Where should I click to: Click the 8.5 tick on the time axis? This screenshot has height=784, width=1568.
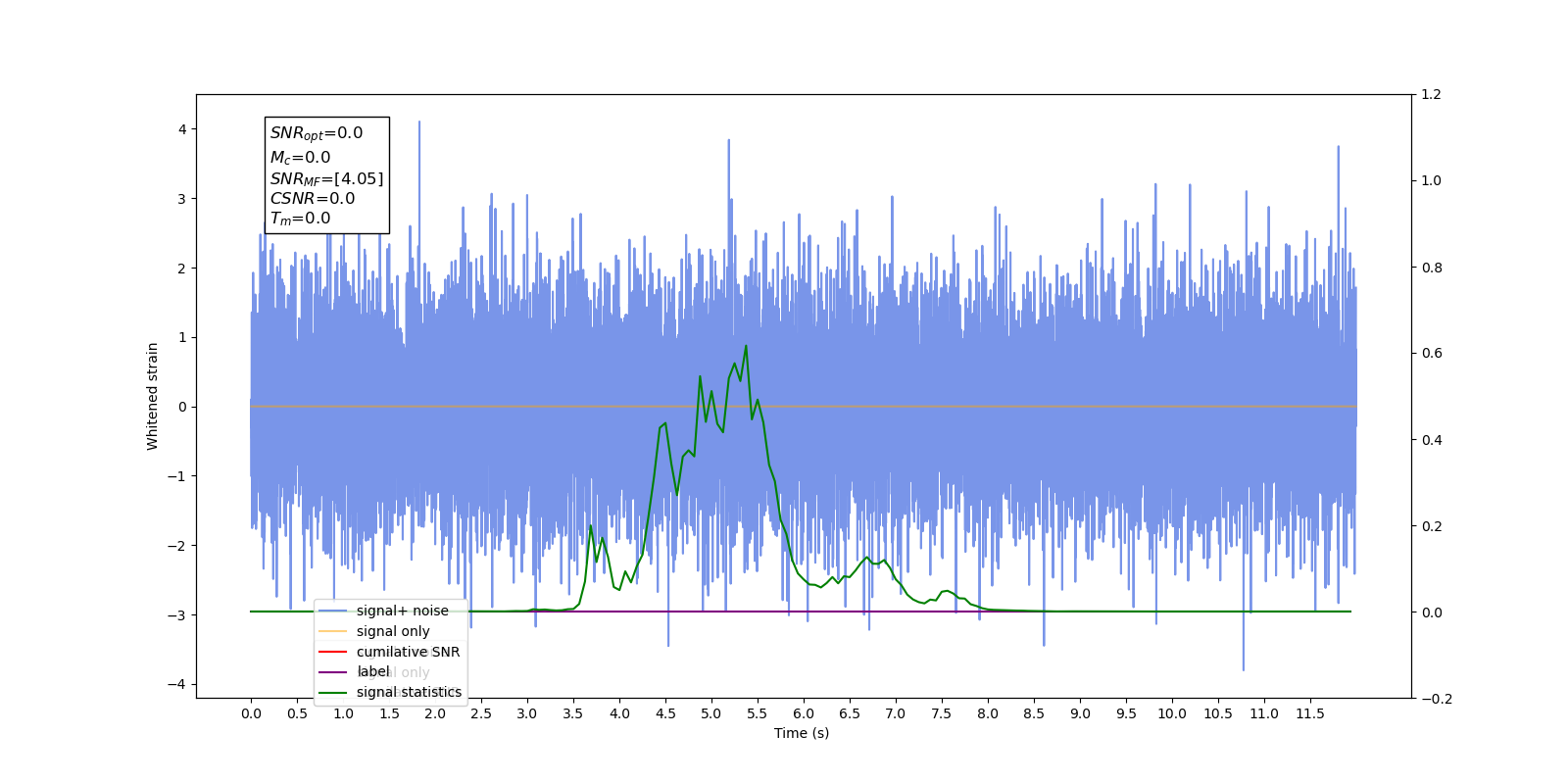[1034, 713]
